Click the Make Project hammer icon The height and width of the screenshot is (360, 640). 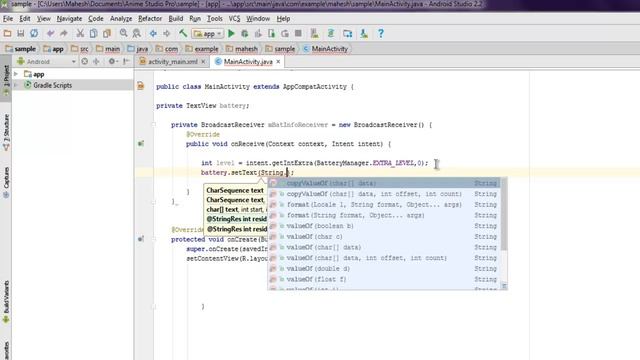click(x=183, y=33)
